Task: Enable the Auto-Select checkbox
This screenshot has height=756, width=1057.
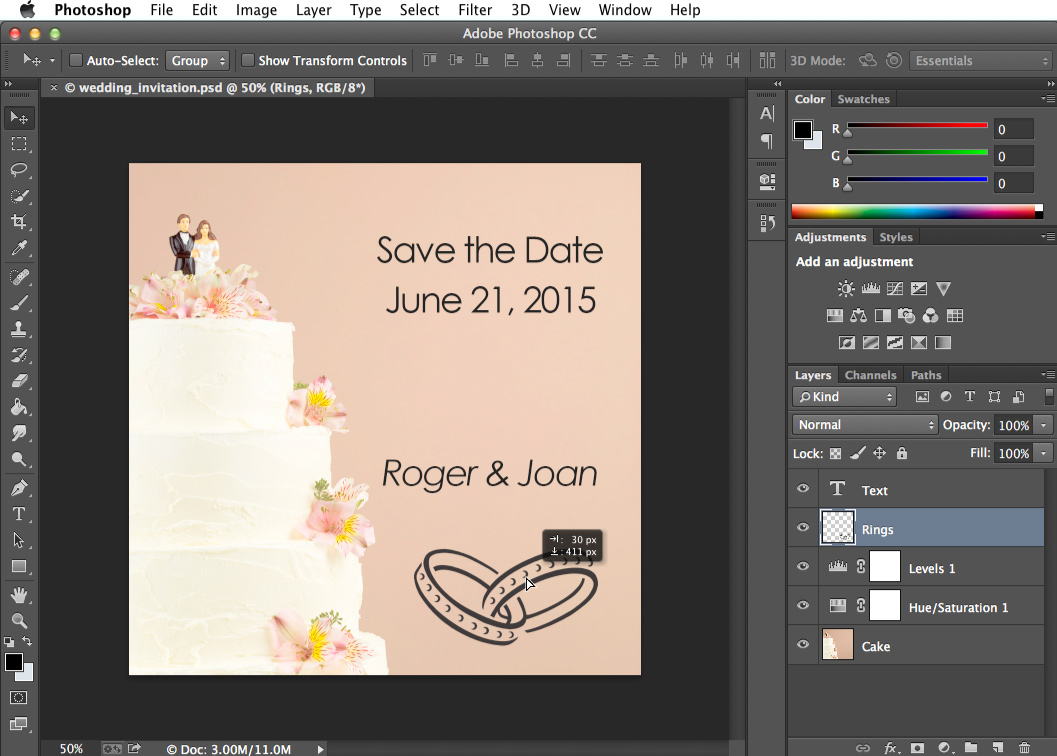Action: [75, 60]
